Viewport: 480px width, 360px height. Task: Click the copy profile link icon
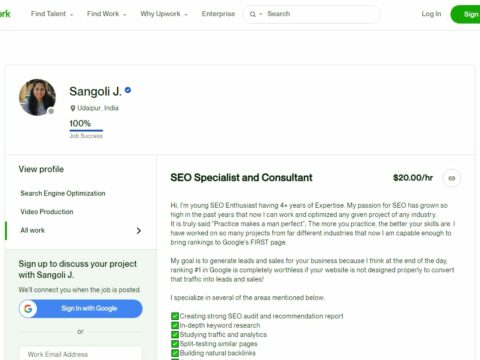pos(452,178)
